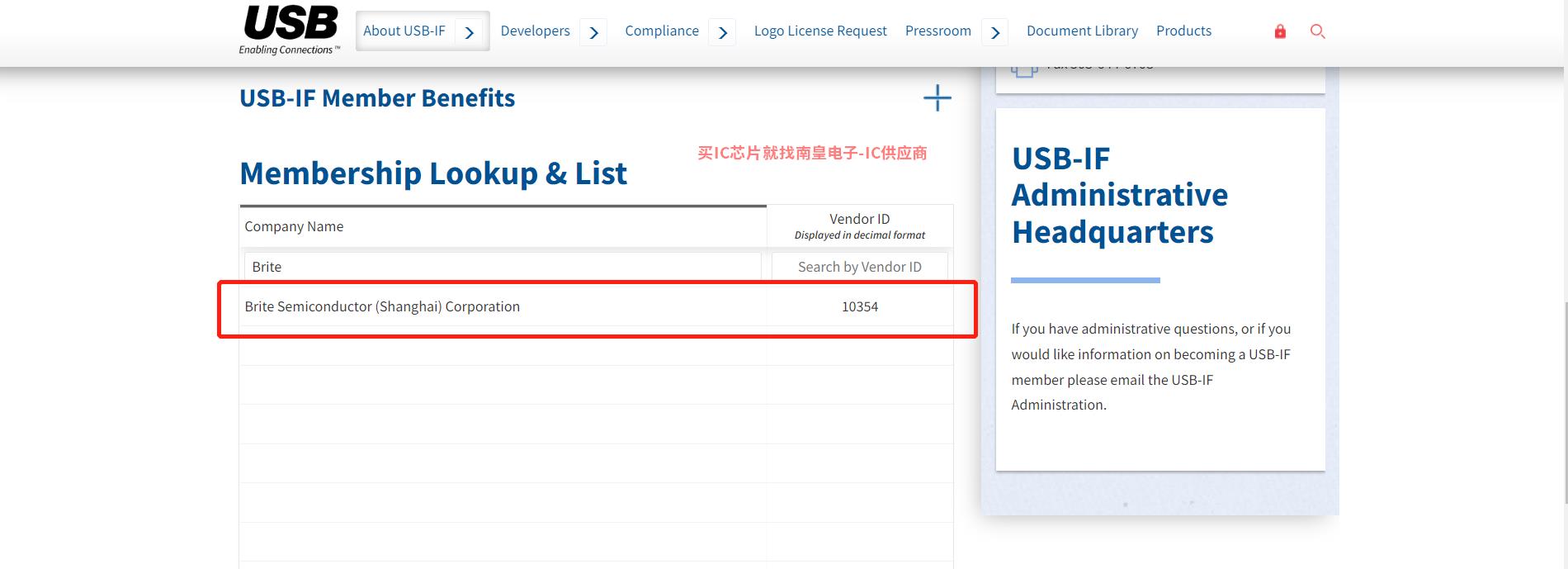Click the Search by Vendor ID field
Screen dimensions: 1568x569
[859, 267]
